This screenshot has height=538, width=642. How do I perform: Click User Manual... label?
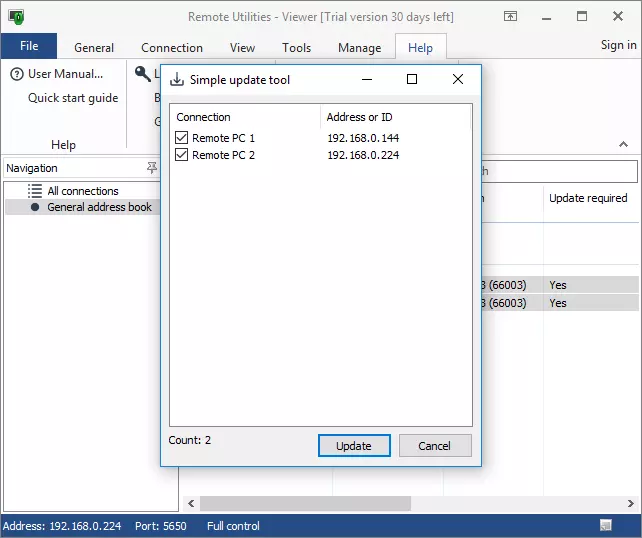pos(66,74)
